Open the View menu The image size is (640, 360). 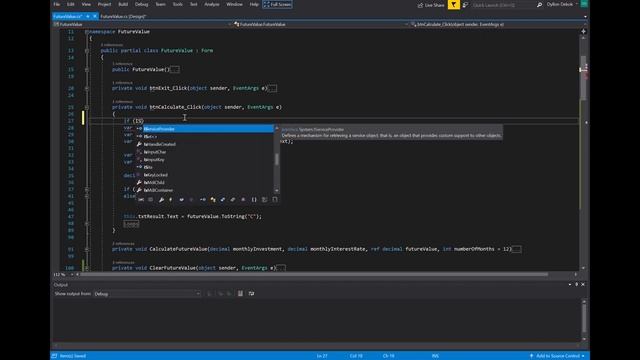(x=86, y=4)
